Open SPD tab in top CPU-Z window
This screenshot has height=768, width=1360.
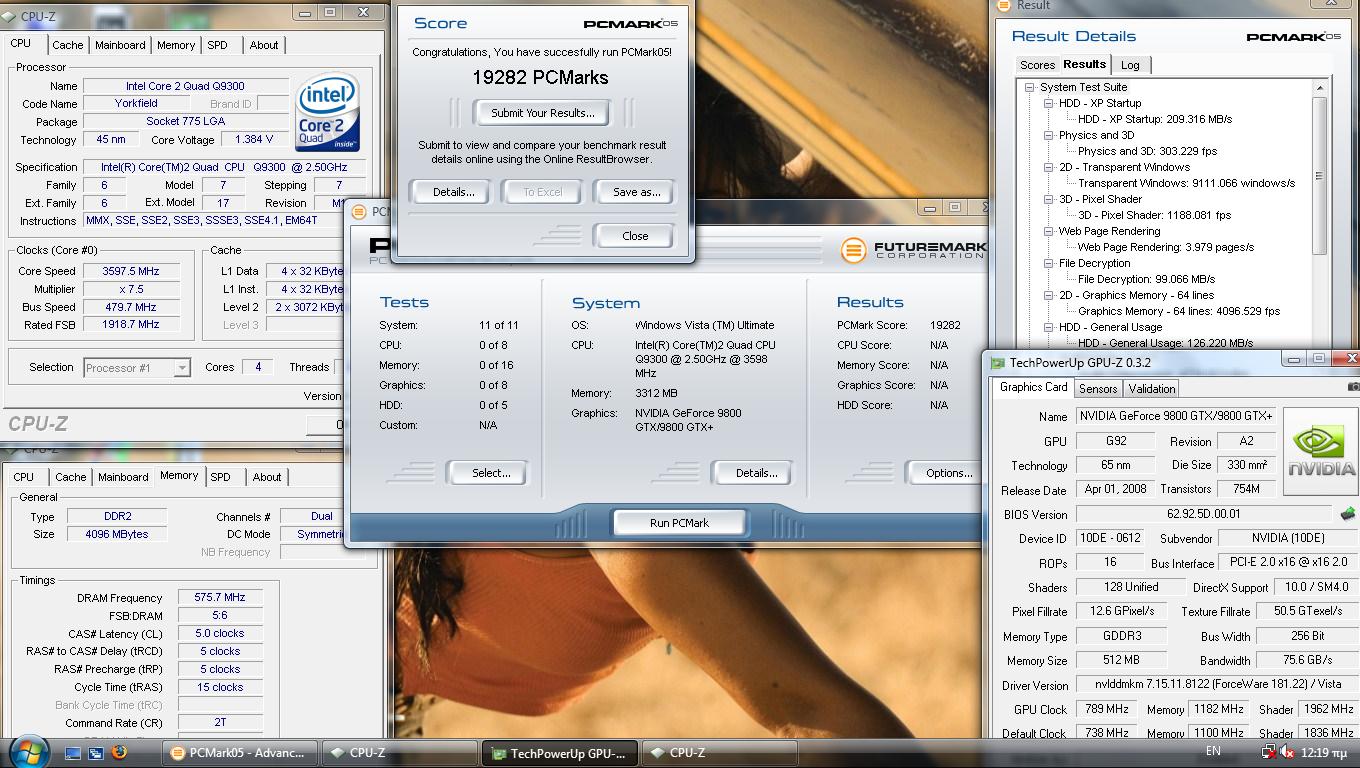click(217, 45)
